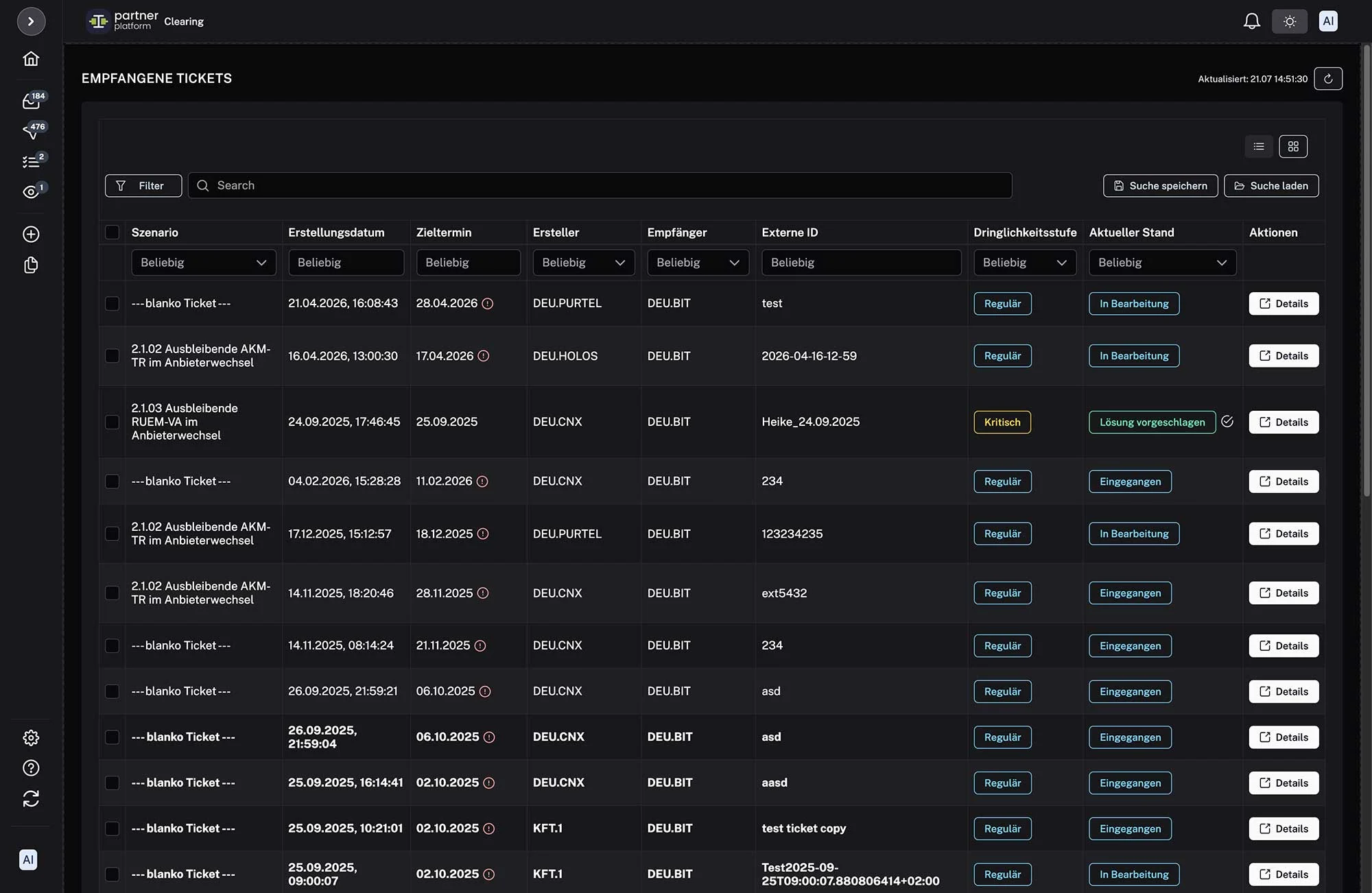The width and height of the screenshot is (1372, 893).
Task: Open the home icon in sidebar
Action: click(x=31, y=59)
